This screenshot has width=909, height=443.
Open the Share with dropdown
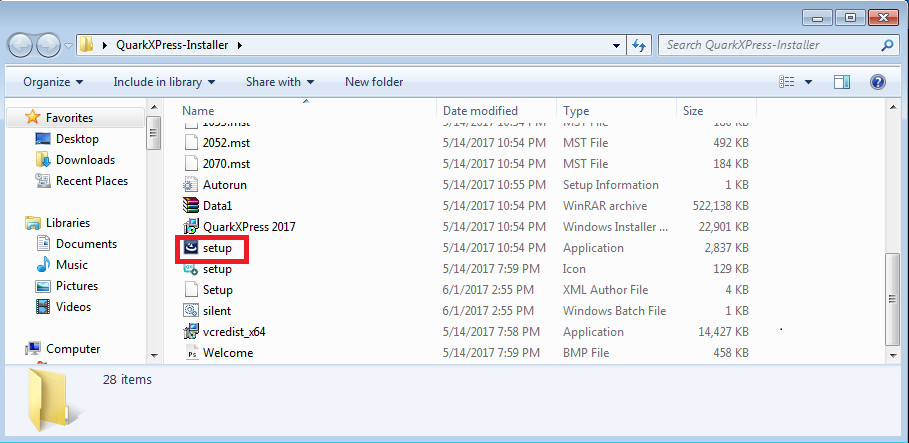(280, 82)
